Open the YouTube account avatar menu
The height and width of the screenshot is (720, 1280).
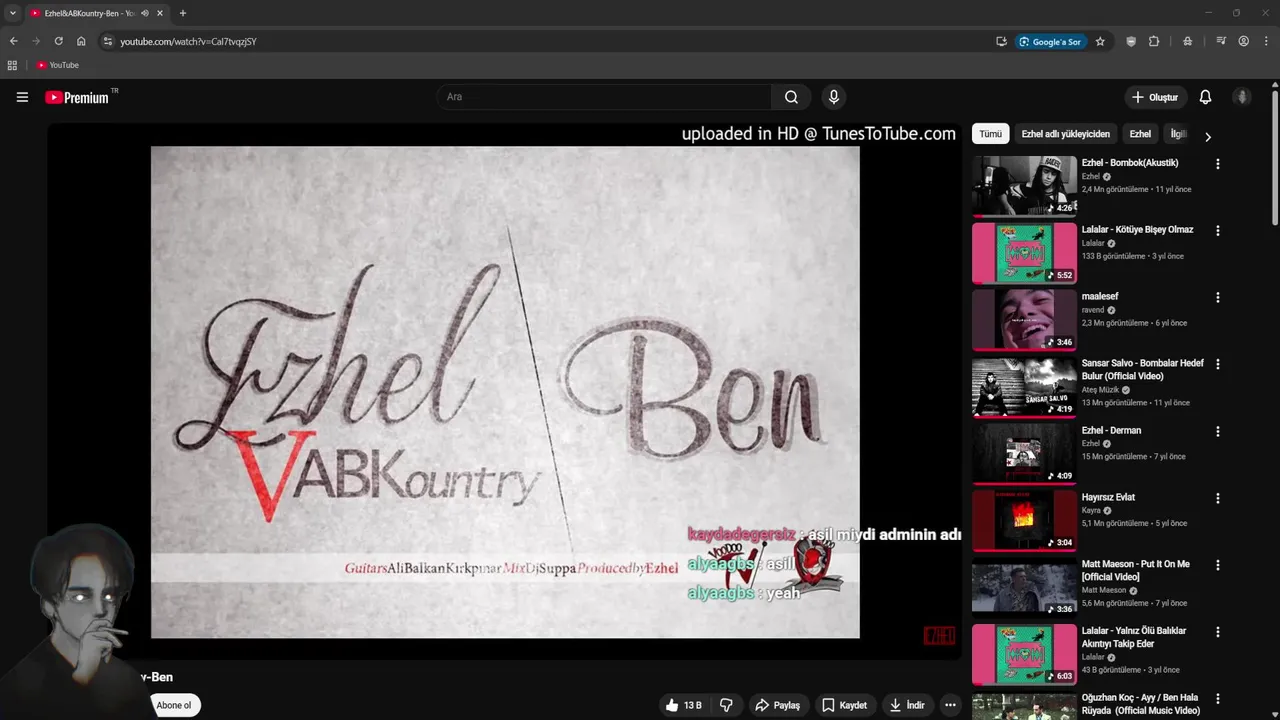click(1242, 97)
